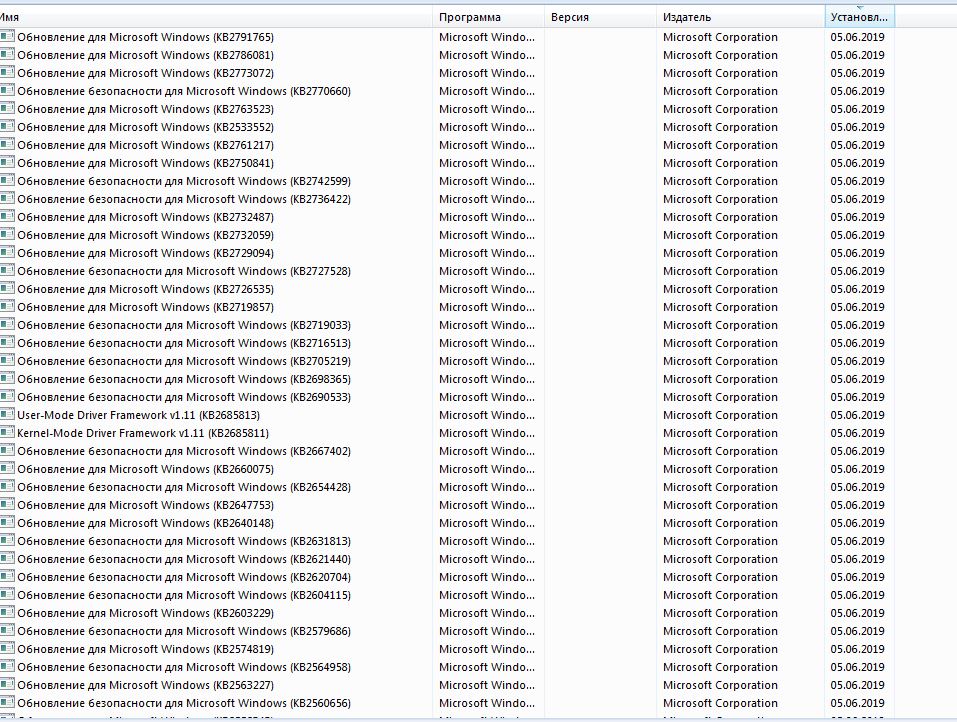The width and height of the screenshot is (957, 722).
Task: Click the update icon for KB2727528
Action: pyautogui.click(x=7, y=270)
